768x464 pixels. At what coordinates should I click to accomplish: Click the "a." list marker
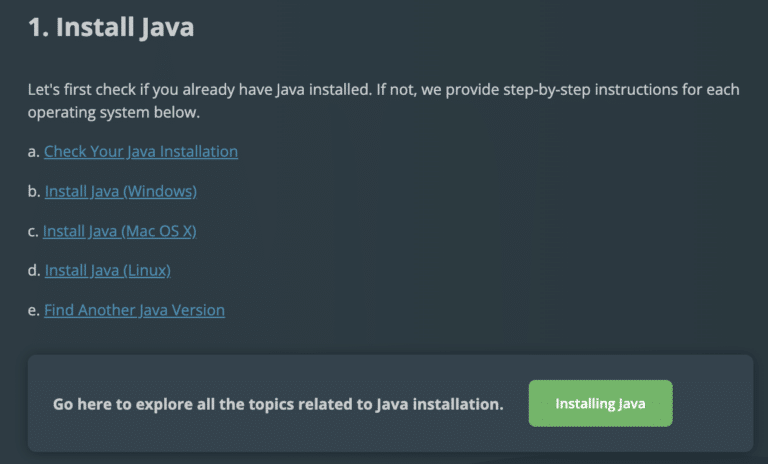click(x=34, y=152)
